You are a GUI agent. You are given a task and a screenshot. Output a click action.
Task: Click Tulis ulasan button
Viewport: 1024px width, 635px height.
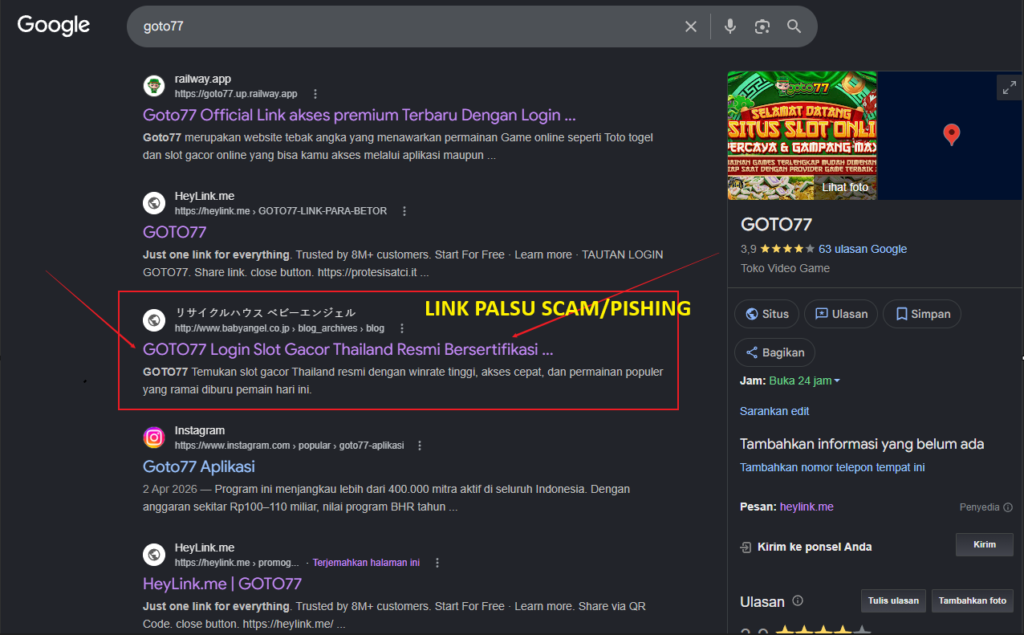coord(893,601)
